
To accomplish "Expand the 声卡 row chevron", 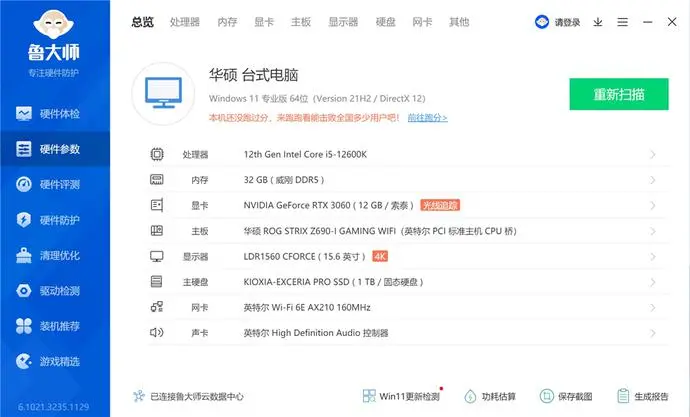I will [653, 333].
